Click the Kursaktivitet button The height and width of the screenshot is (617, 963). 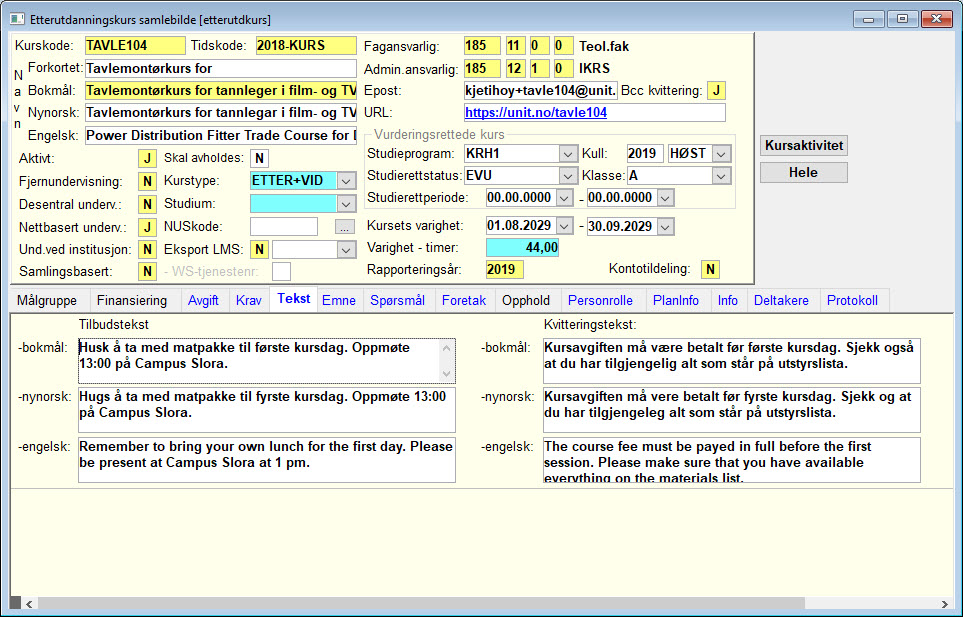click(x=804, y=146)
